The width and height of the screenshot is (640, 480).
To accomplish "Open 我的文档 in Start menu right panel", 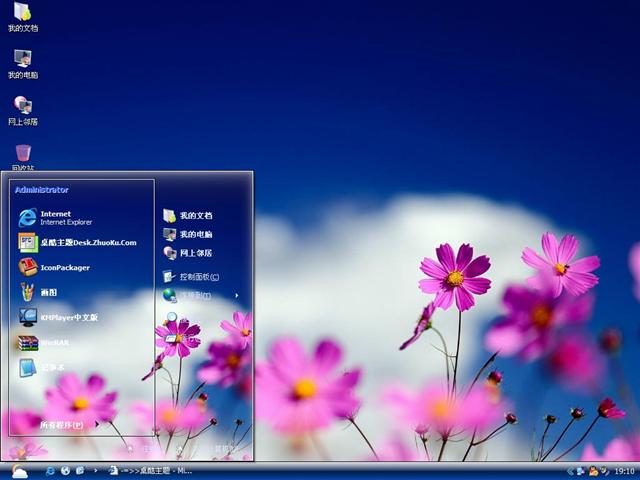I will pyautogui.click(x=188, y=216).
